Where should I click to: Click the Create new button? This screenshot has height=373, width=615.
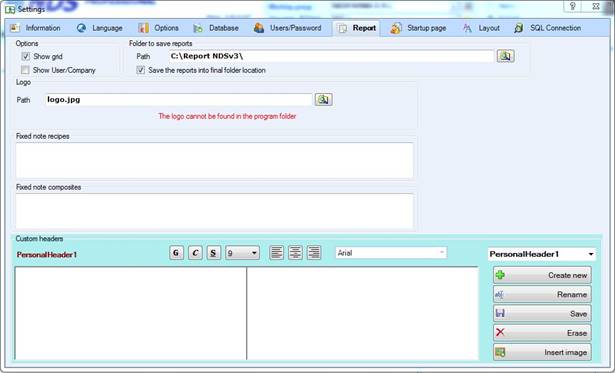[x=542, y=275]
